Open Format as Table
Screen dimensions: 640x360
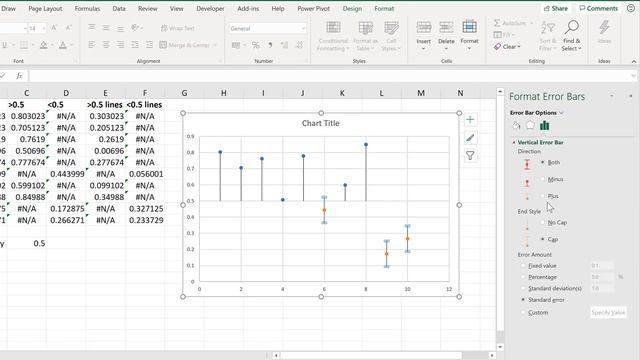click(365, 36)
